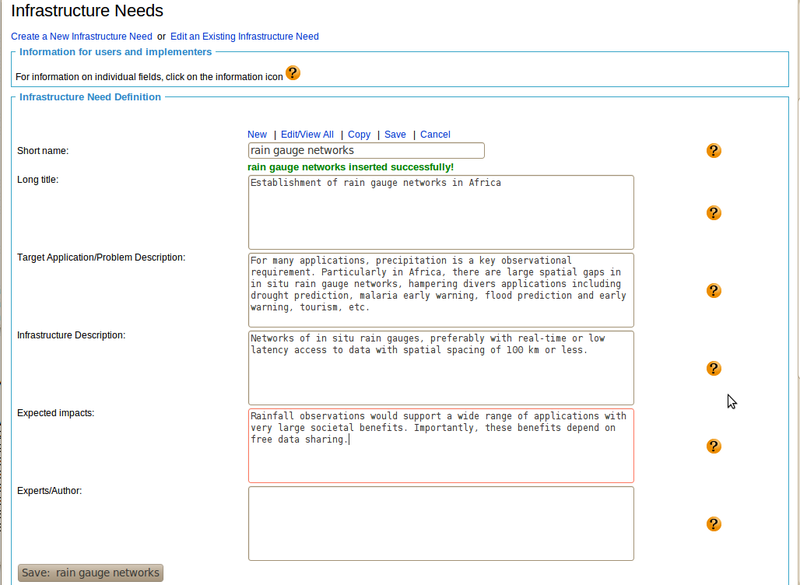
Task: Click the Save link above Short name
Action: click(x=395, y=134)
